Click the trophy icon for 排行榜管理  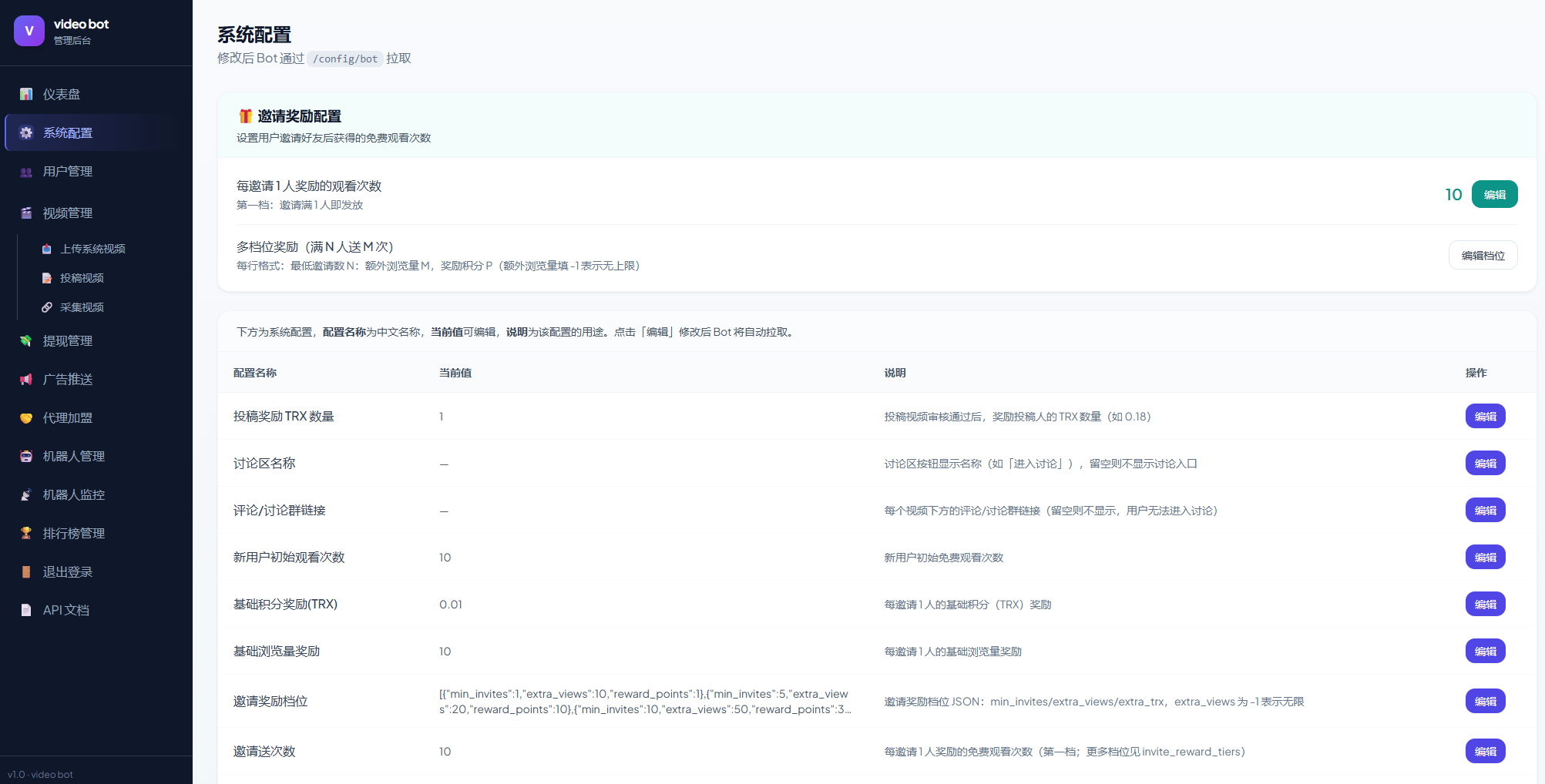click(26, 533)
